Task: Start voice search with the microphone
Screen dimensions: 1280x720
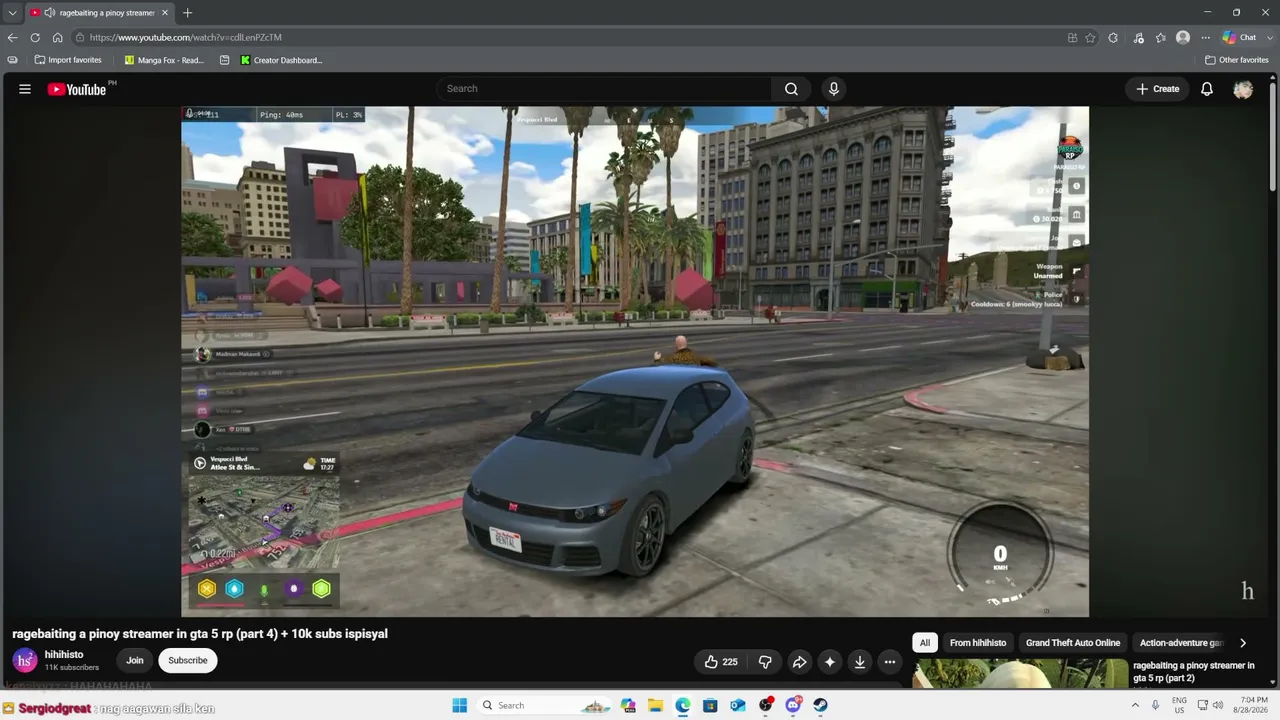Action: pyautogui.click(x=834, y=89)
